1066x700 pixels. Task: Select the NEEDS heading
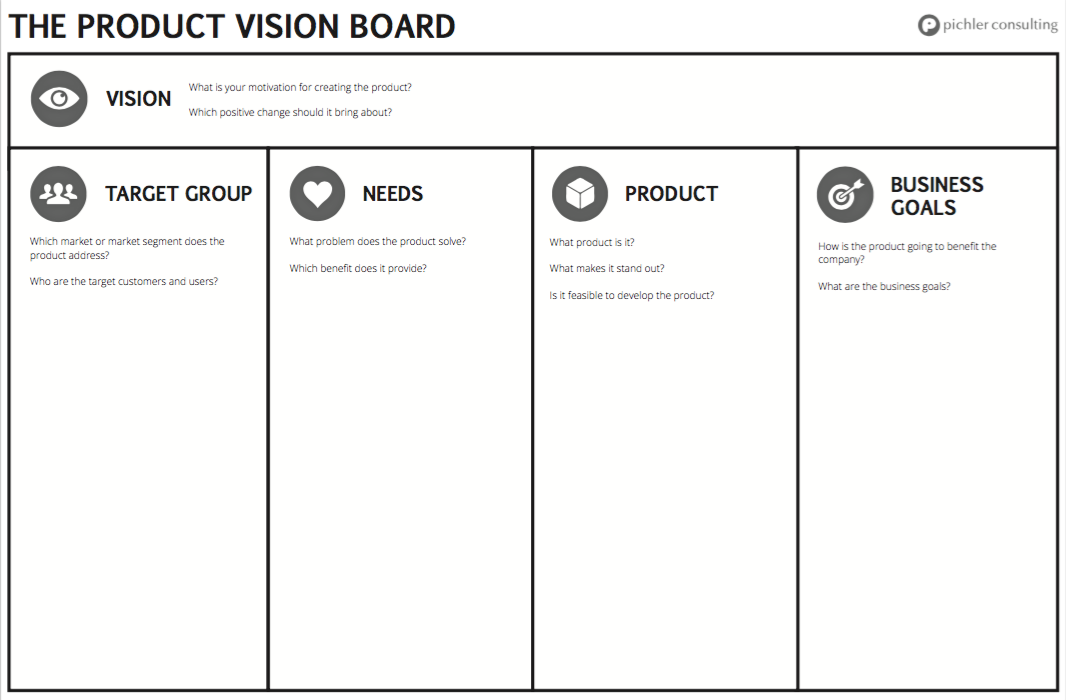[x=392, y=194]
